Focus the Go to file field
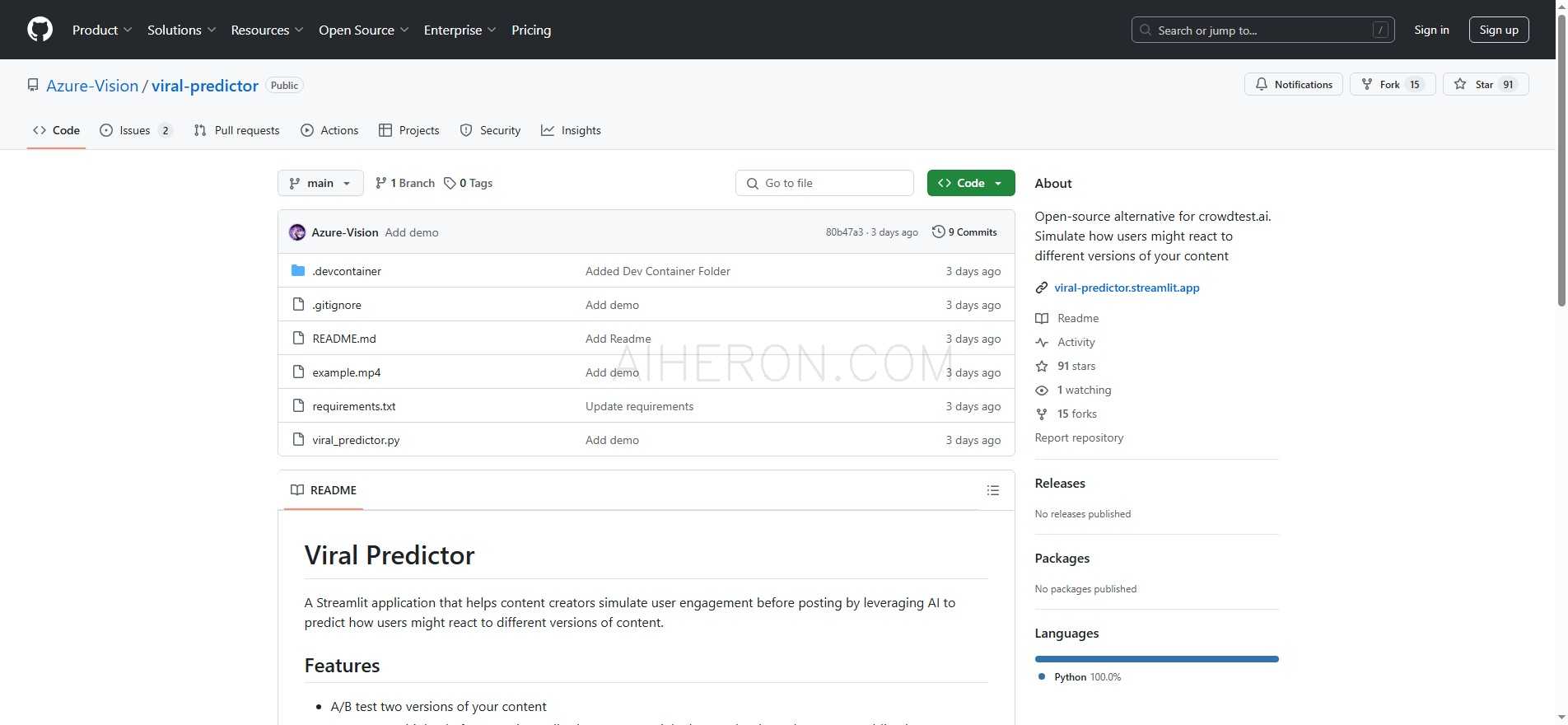 (x=824, y=183)
